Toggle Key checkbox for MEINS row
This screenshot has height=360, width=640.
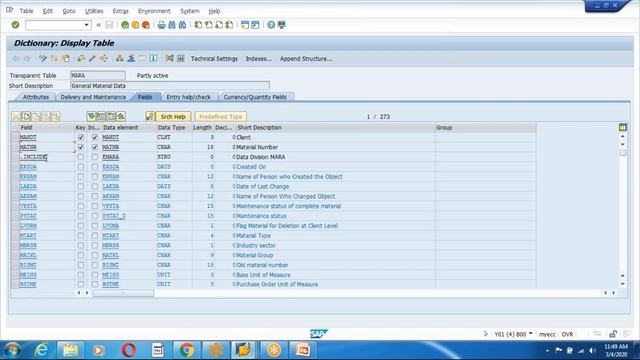pos(81,275)
